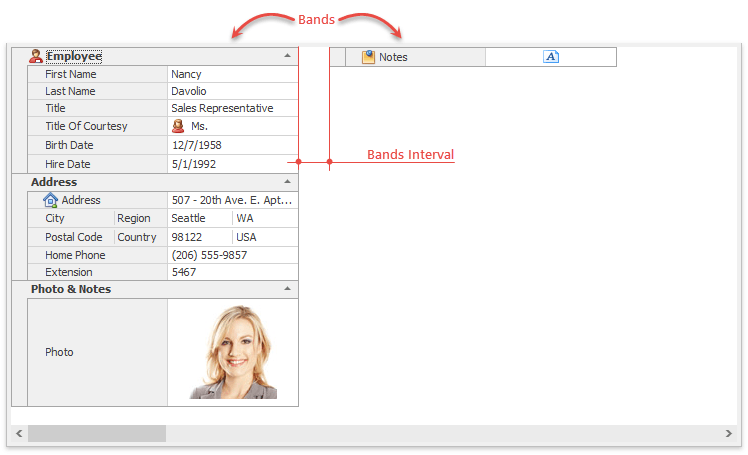The width and height of the screenshot is (748, 455).
Task: Click the scrollbar right arrow
Action: tap(728, 434)
